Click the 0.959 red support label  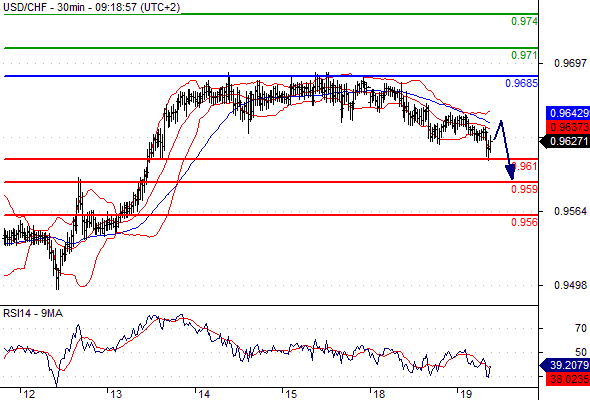tap(524, 189)
